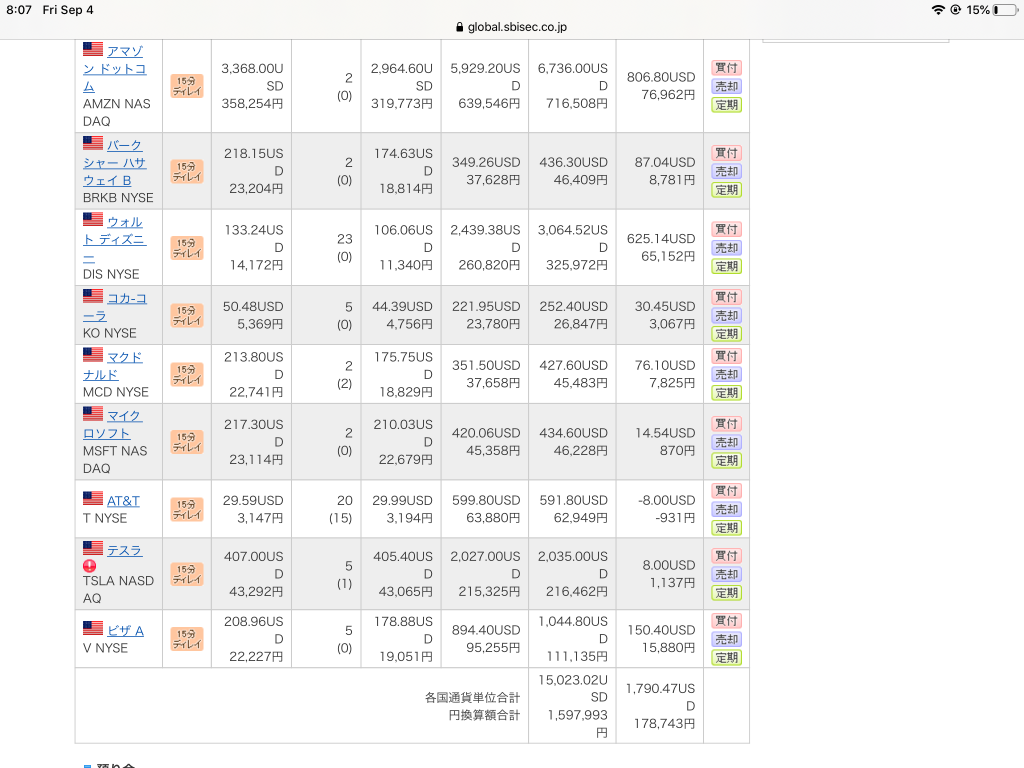The height and width of the screenshot is (768, 1024).
Task: Click the 定期 recurring button for MSFT
Action: [726, 460]
